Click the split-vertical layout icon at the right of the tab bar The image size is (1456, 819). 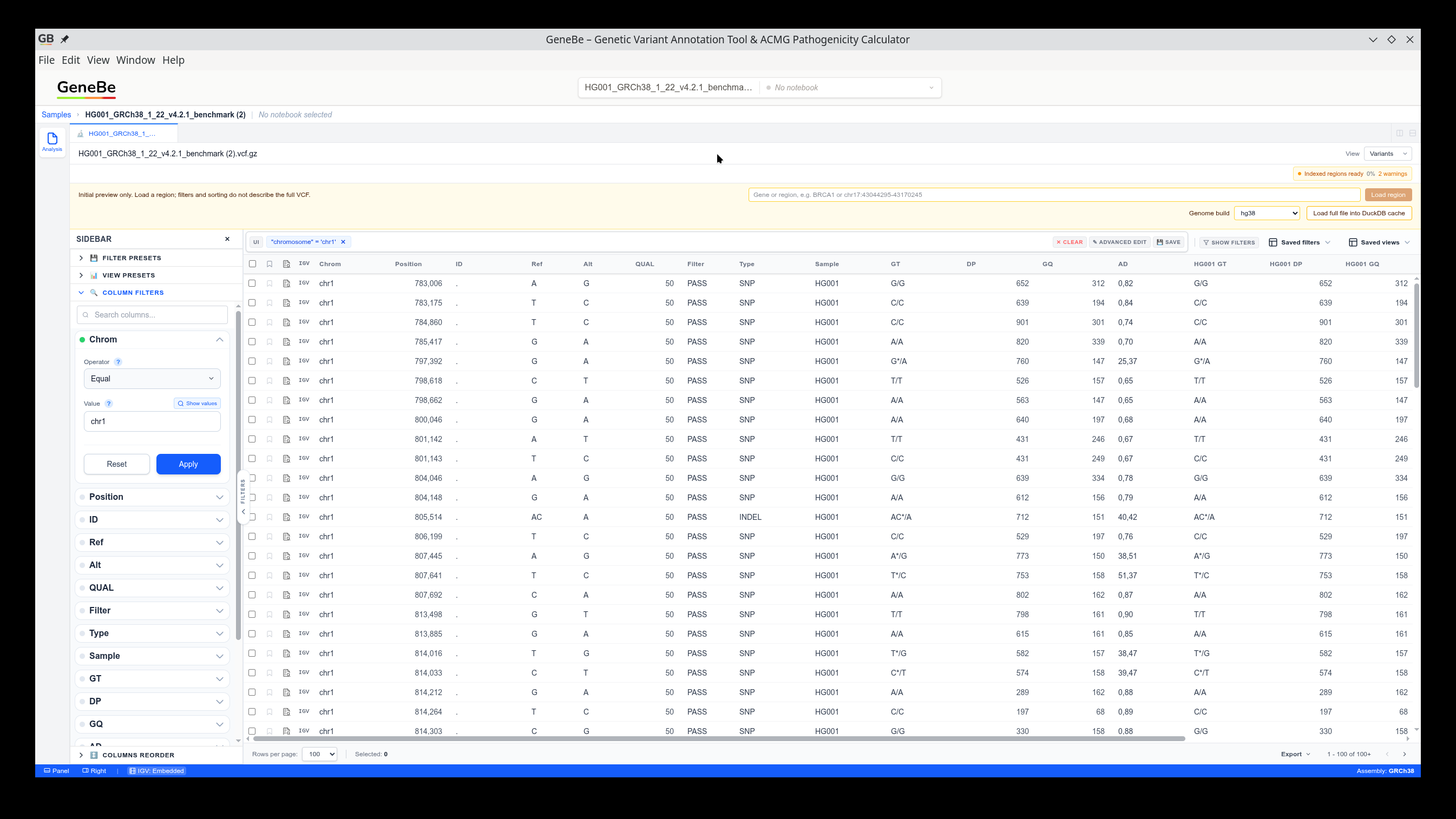(x=1400, y=133)
